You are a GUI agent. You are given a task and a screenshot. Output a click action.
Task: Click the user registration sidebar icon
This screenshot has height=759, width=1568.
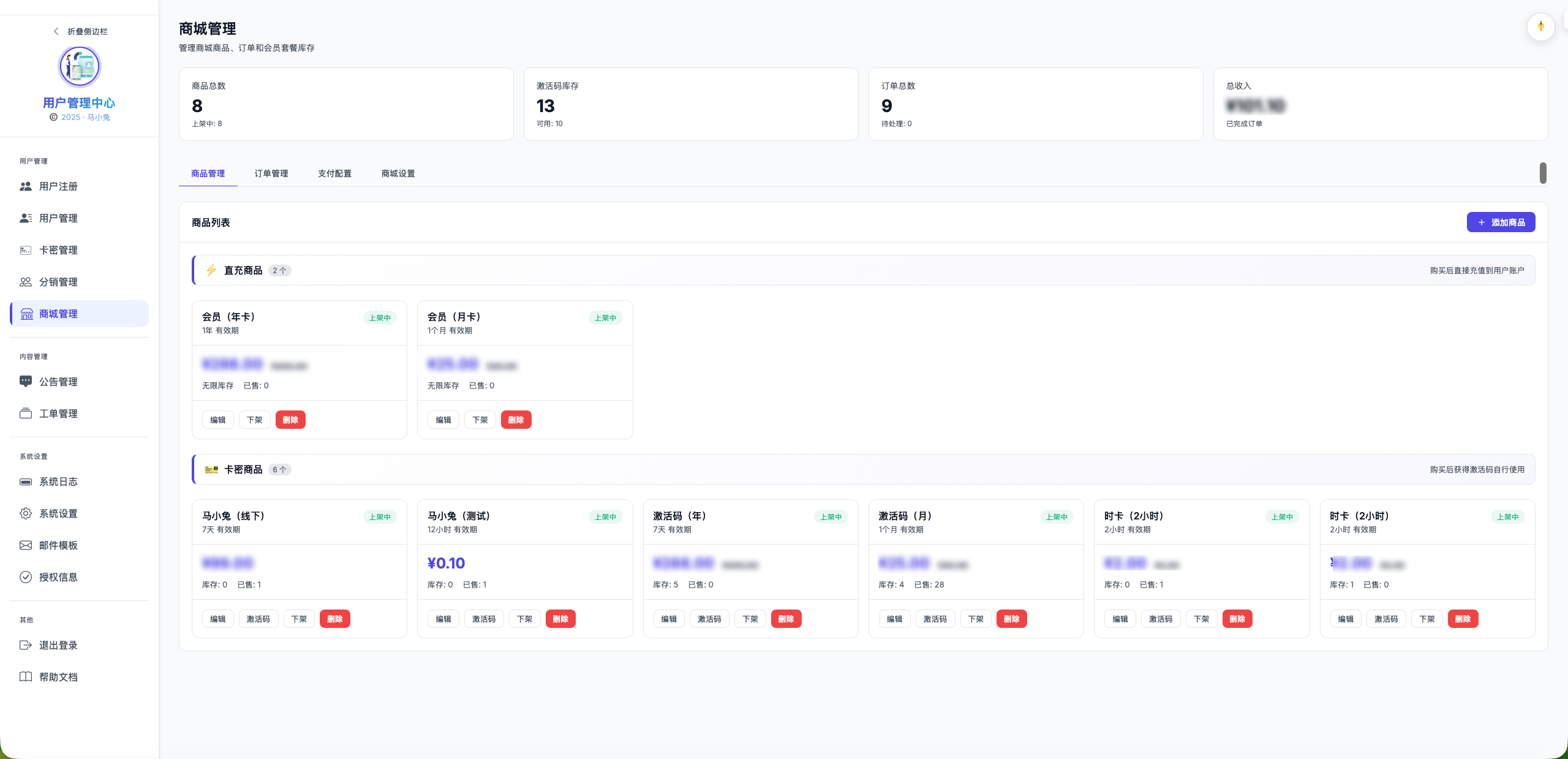coord(26,186)
